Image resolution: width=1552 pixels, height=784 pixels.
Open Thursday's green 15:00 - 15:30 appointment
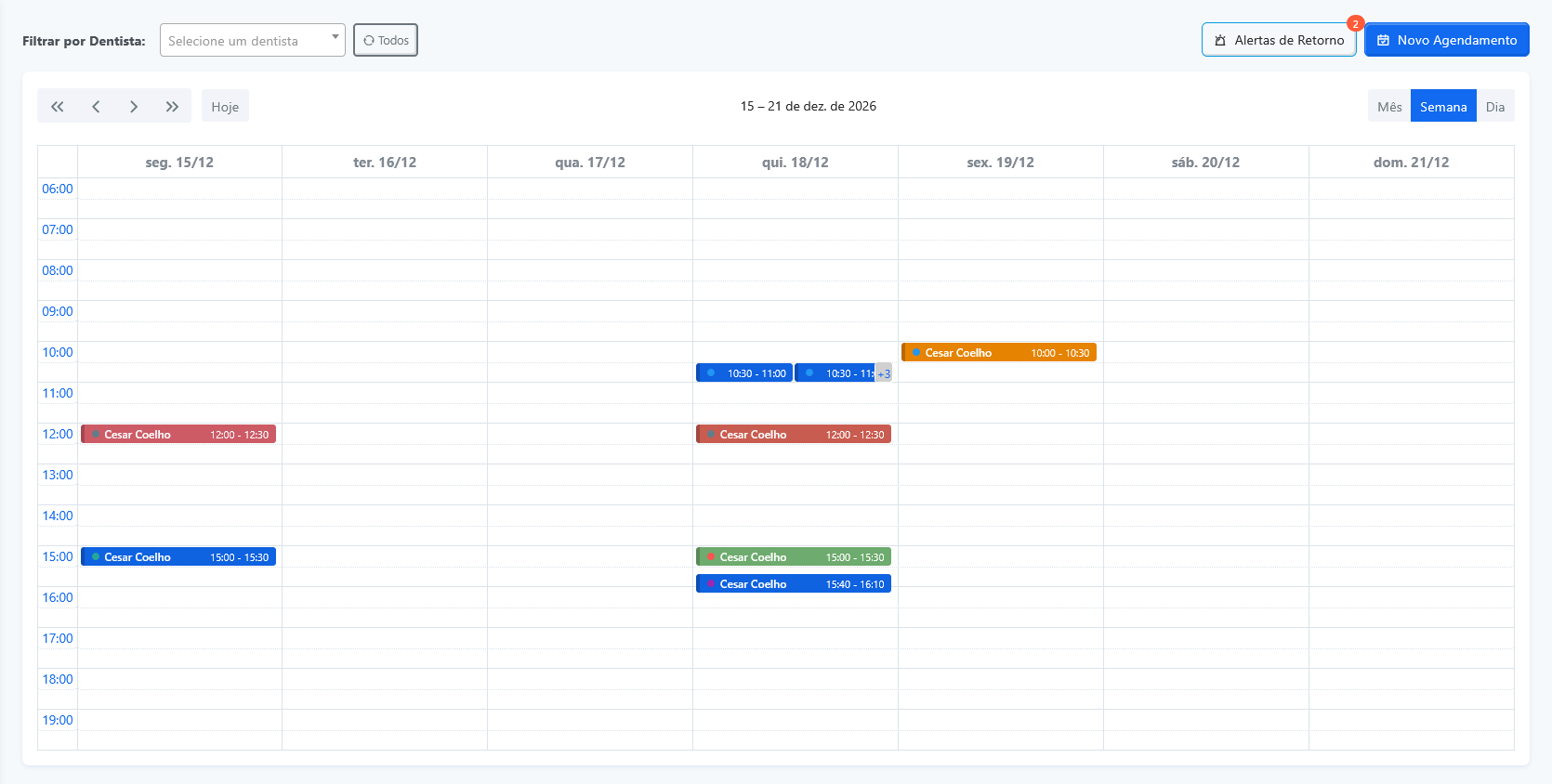tap(794, 557)
